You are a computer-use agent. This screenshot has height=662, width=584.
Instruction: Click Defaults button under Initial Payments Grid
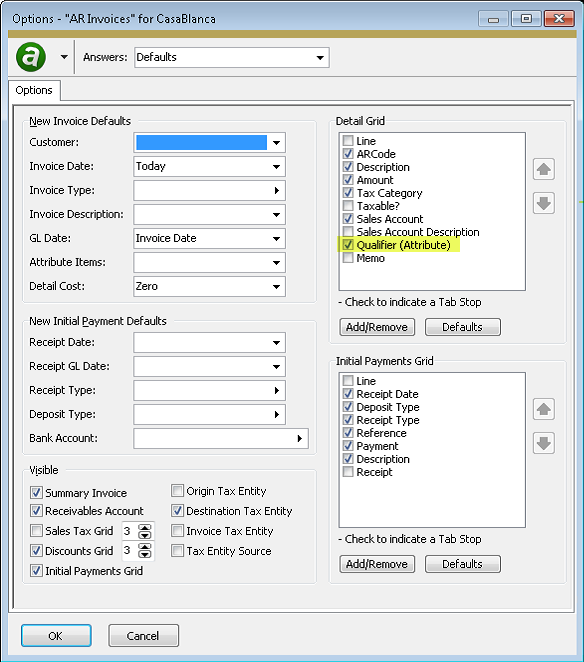coord(462,564)
